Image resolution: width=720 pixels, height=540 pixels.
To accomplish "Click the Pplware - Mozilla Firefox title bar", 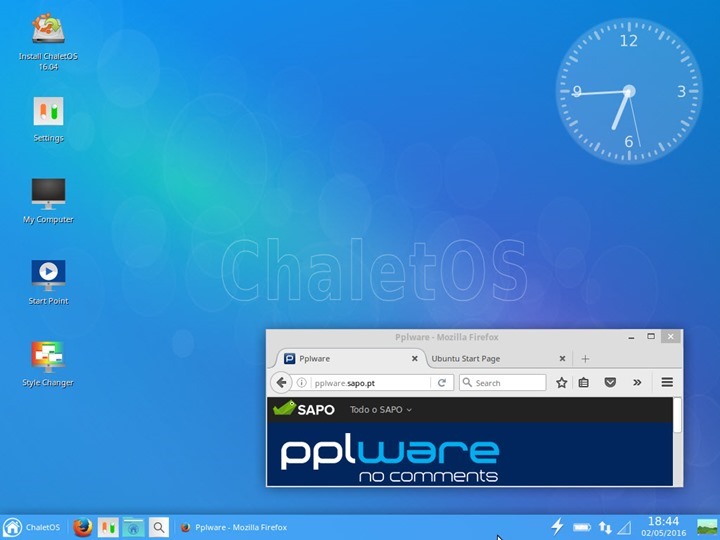I will click(446, 337).
